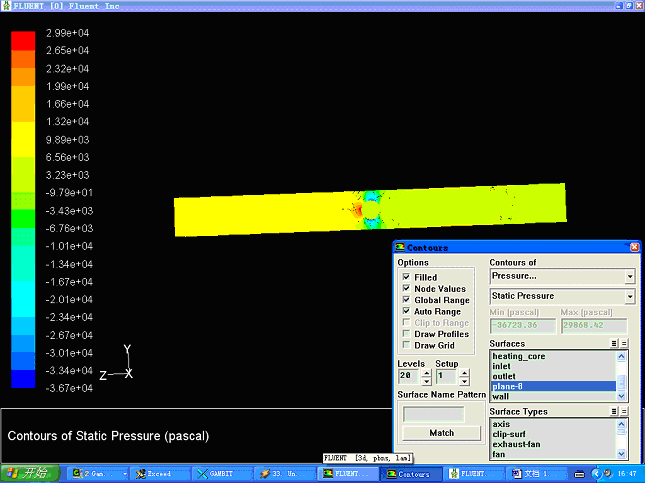The height and width of the screenshot is (484, 645).
Task: Open Exceed from the taskbar
Action: pyautogui.click(x=160, y=473)
